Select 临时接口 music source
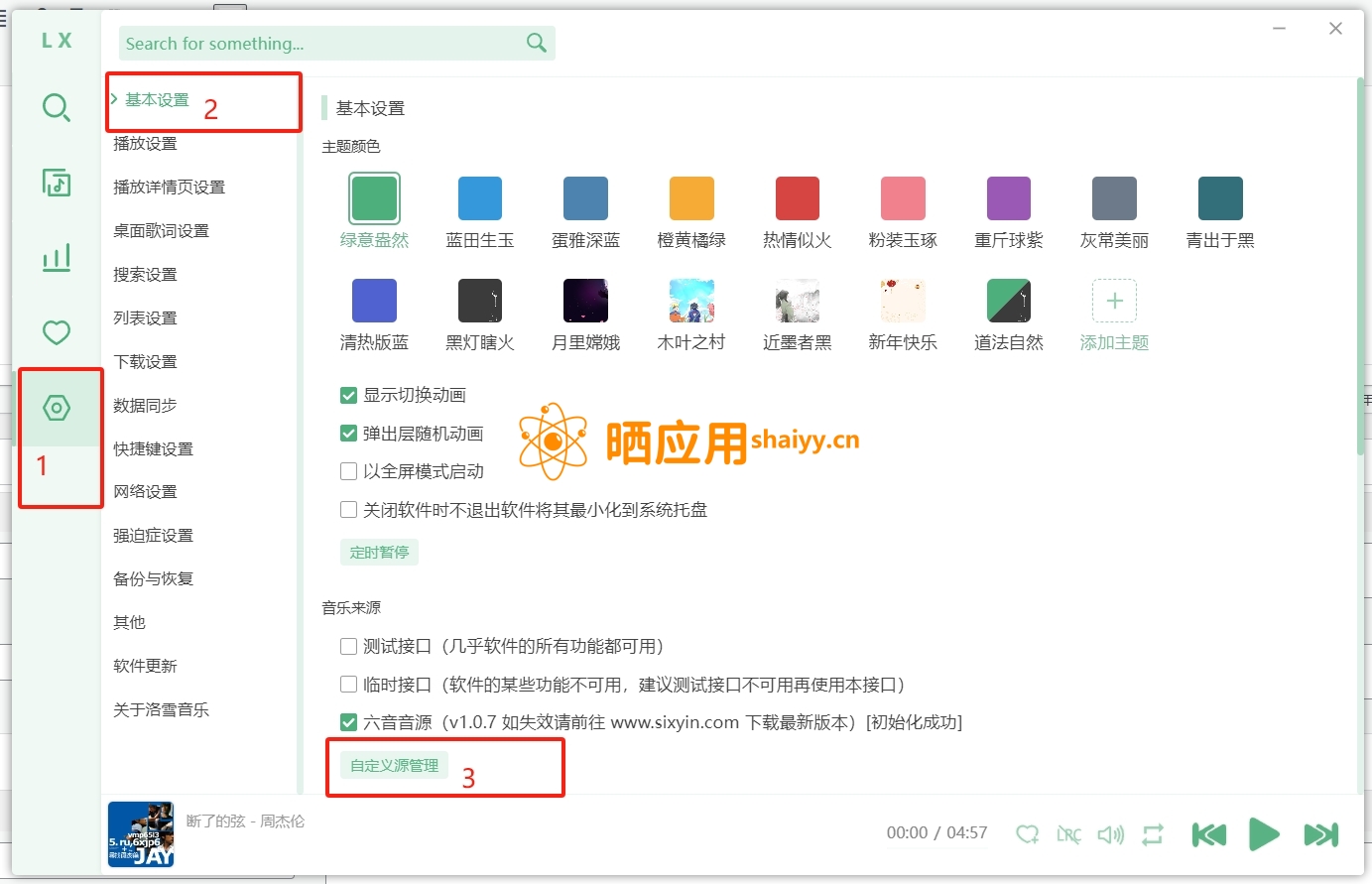 348,685
